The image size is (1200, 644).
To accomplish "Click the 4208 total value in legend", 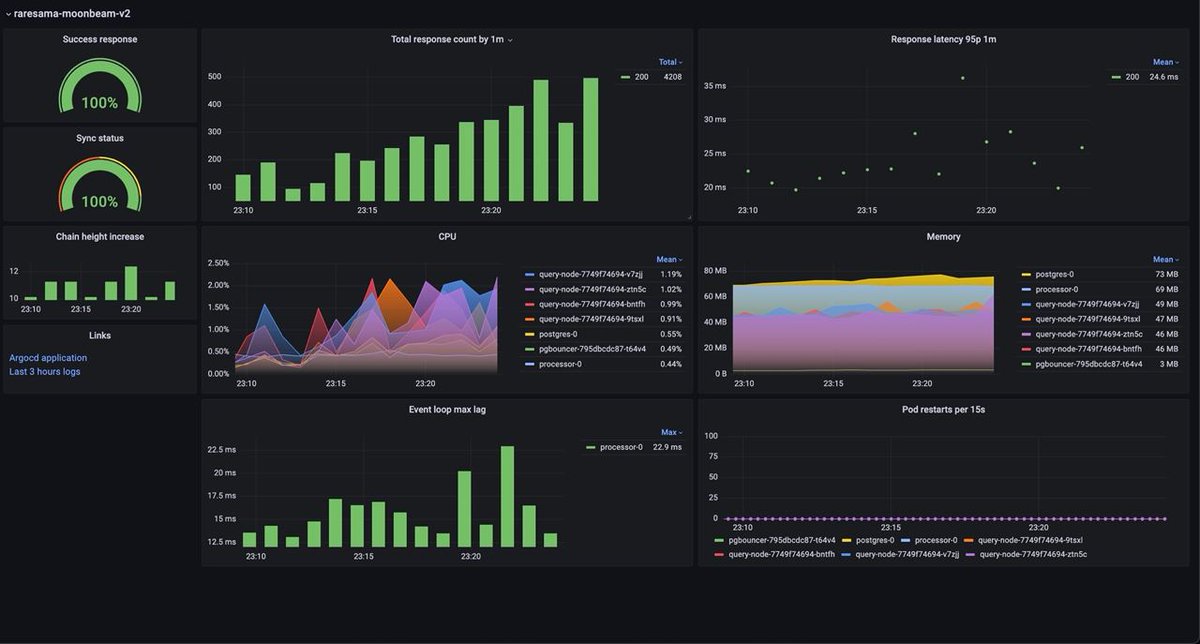I will (x=673, y=77).
